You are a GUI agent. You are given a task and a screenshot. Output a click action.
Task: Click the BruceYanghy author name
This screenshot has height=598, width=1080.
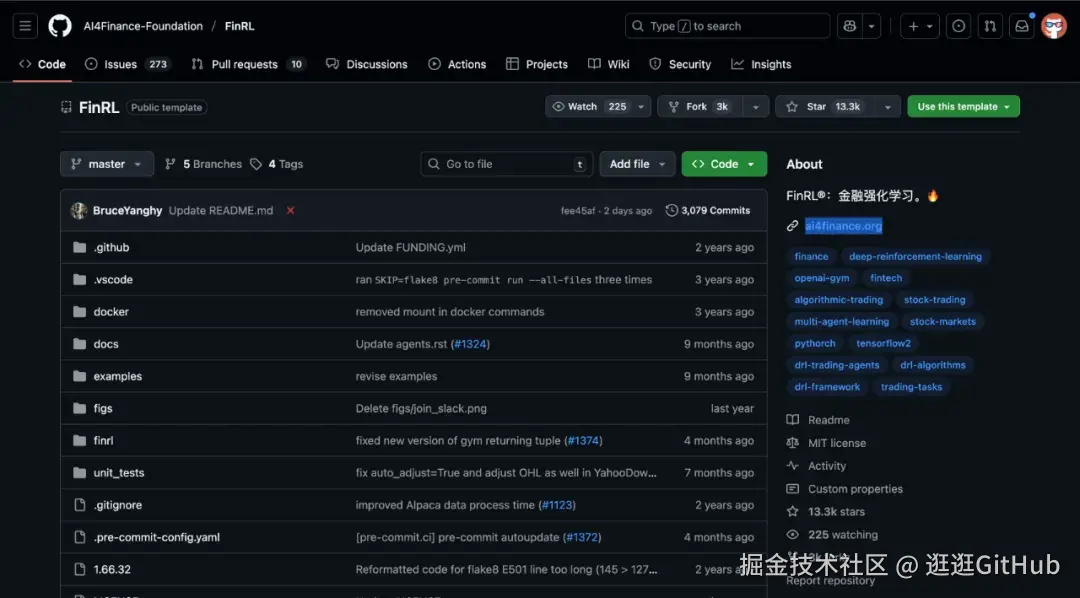coord(127,211)
